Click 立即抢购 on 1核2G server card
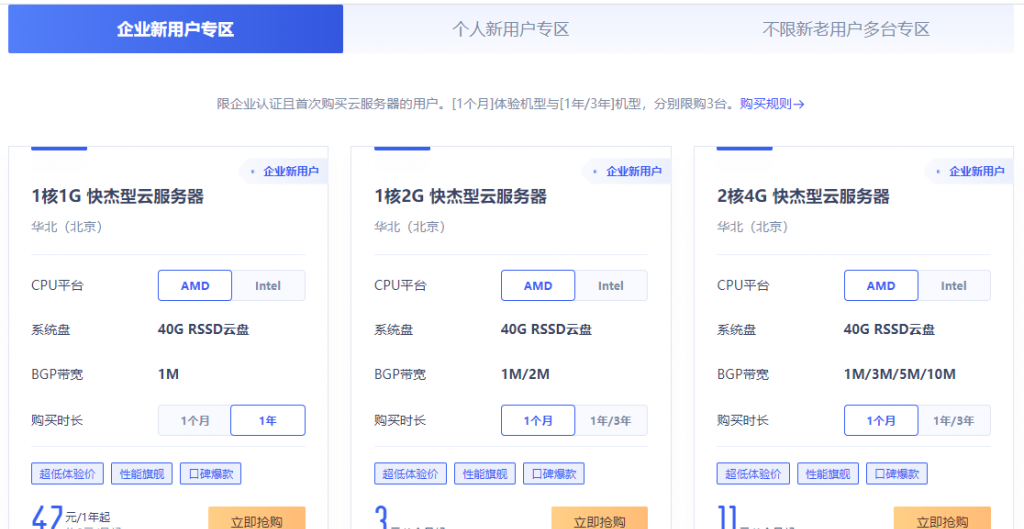This screenshot has width=1024, height=529. (599, 519)
